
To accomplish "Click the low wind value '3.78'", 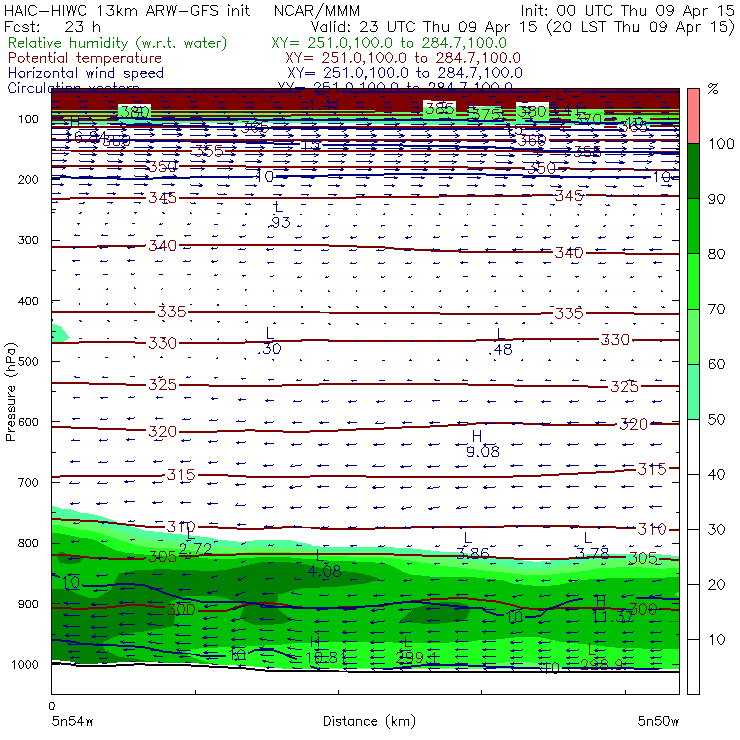I will 593,553.
